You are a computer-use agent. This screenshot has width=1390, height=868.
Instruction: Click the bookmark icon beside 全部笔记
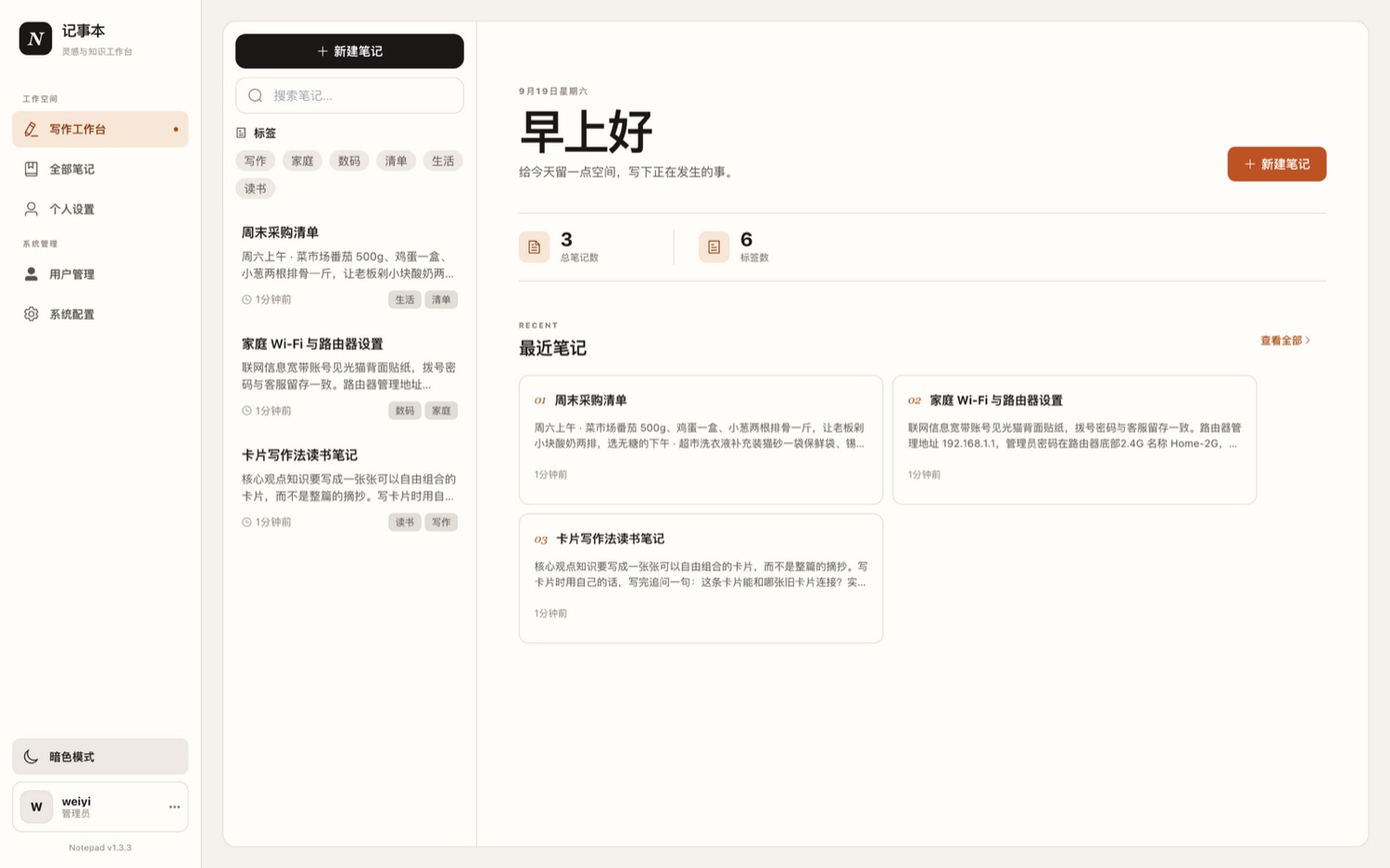click(32, 169)
